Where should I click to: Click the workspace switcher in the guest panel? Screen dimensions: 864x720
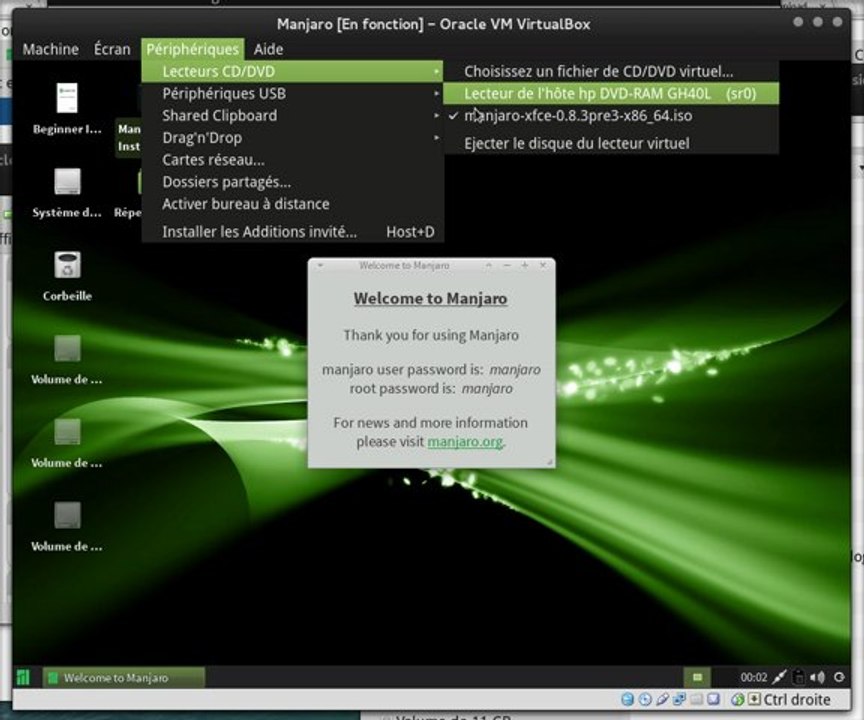697,677
